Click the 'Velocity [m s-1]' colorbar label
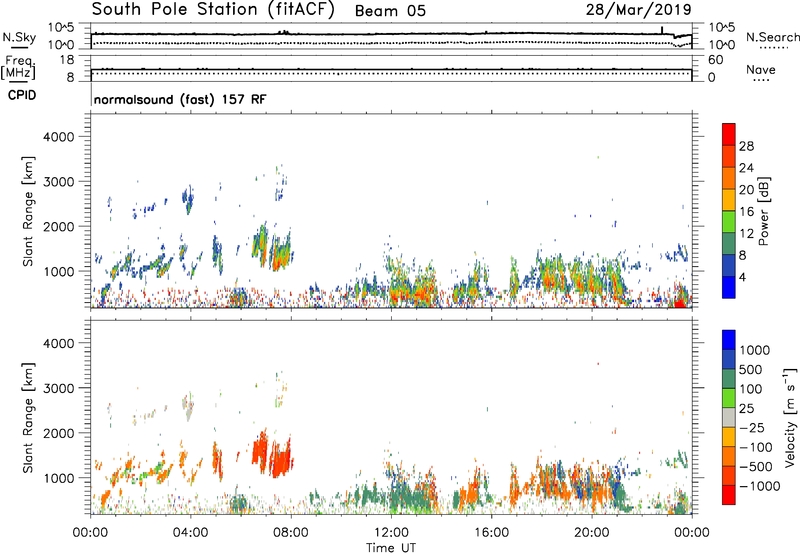This screenshot has width=800, height=554. click(790, 417)
